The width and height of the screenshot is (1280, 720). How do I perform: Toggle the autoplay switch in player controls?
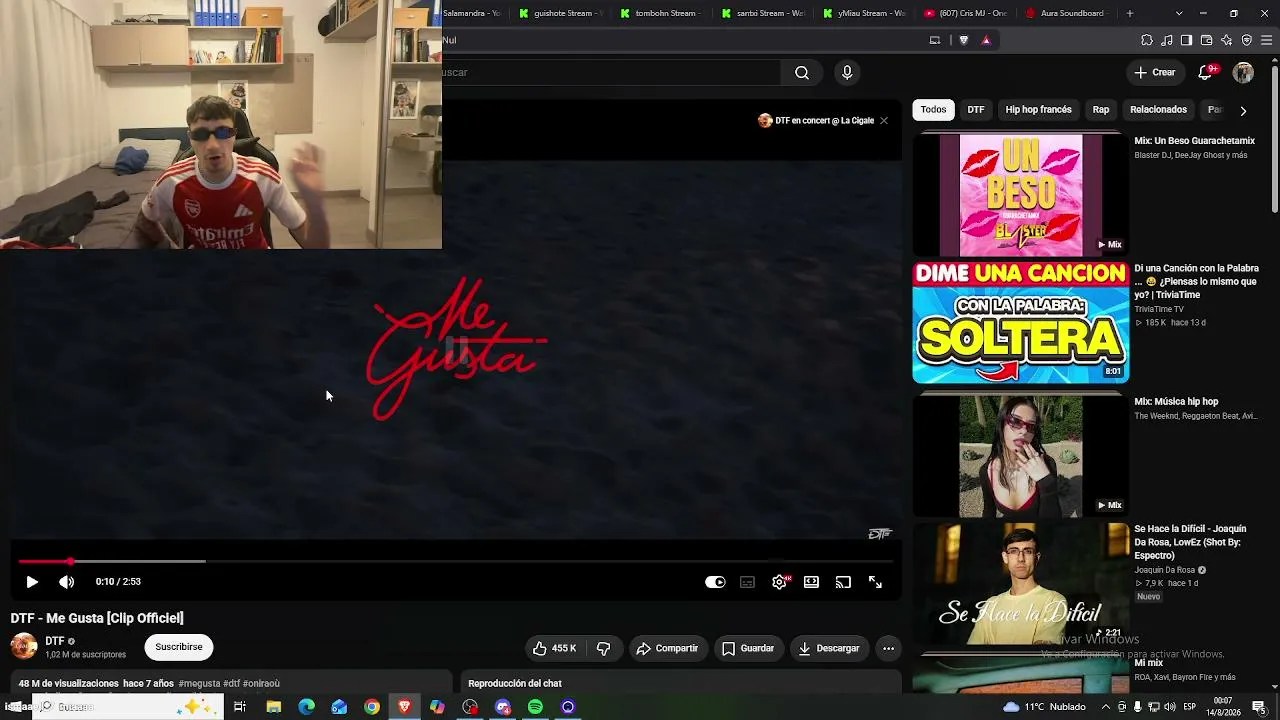point(715,582)
